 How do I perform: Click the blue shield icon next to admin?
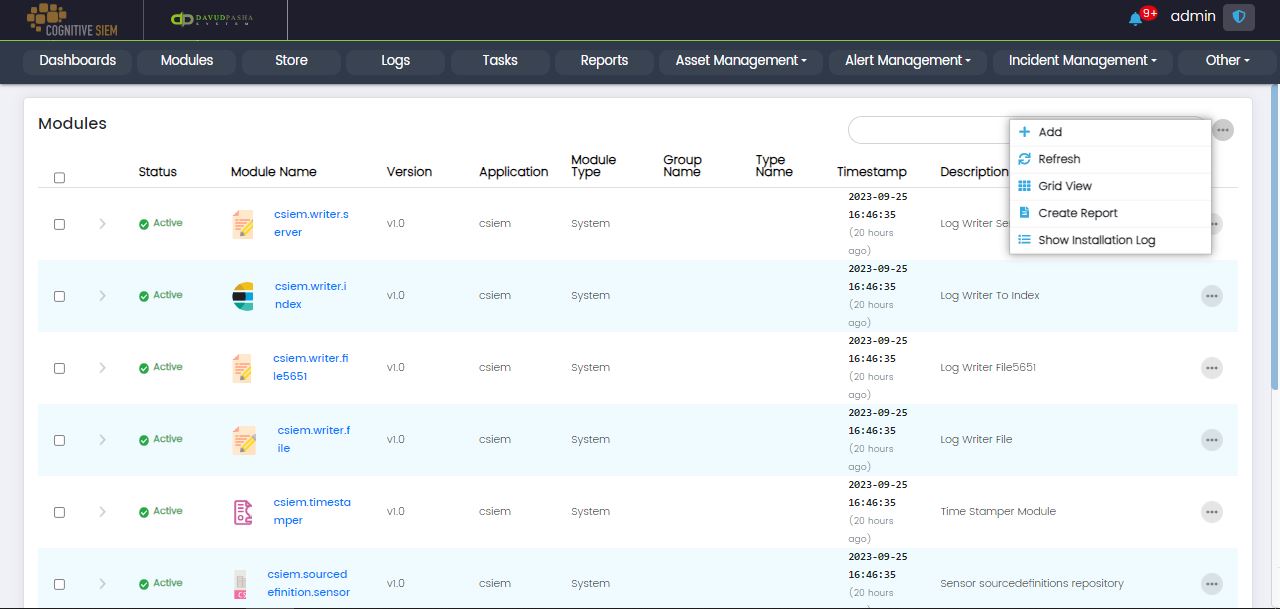pos(1239,17)
